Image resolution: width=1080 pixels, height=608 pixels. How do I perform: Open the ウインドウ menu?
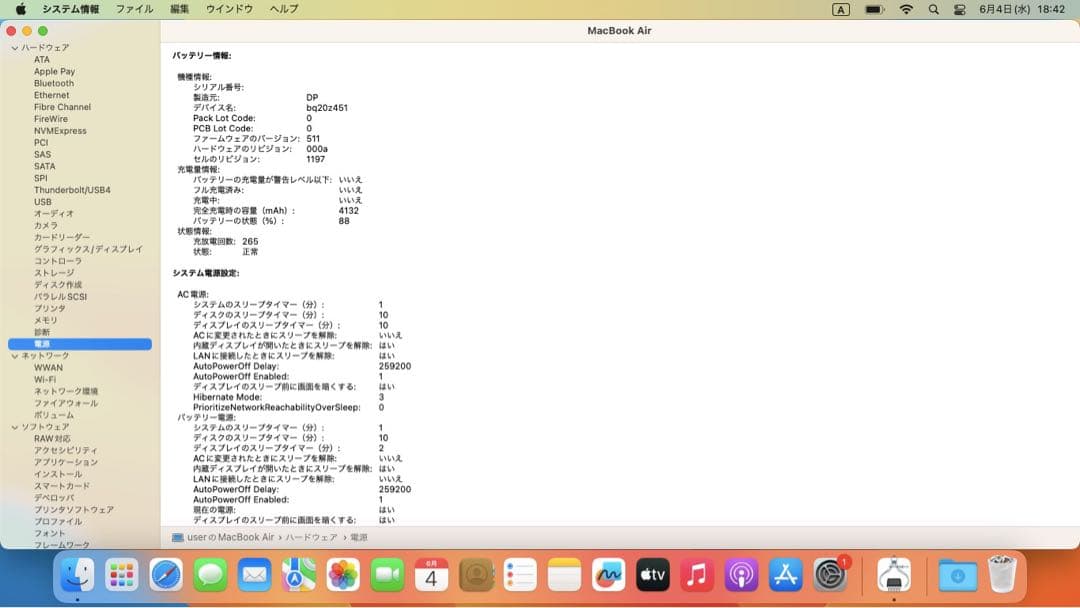tap(230, 8)
